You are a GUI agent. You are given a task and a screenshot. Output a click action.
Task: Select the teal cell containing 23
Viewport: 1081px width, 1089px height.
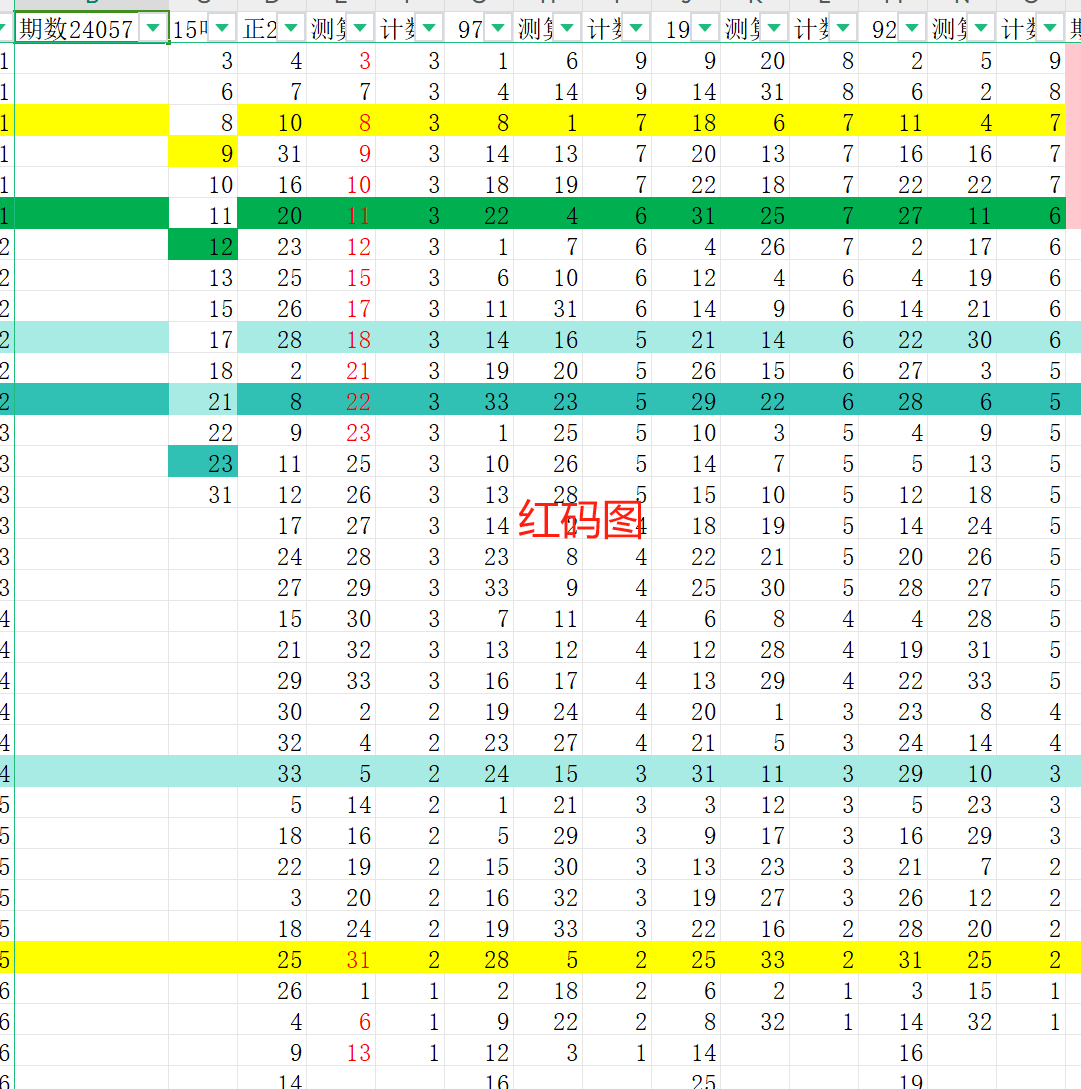(203, 464)
